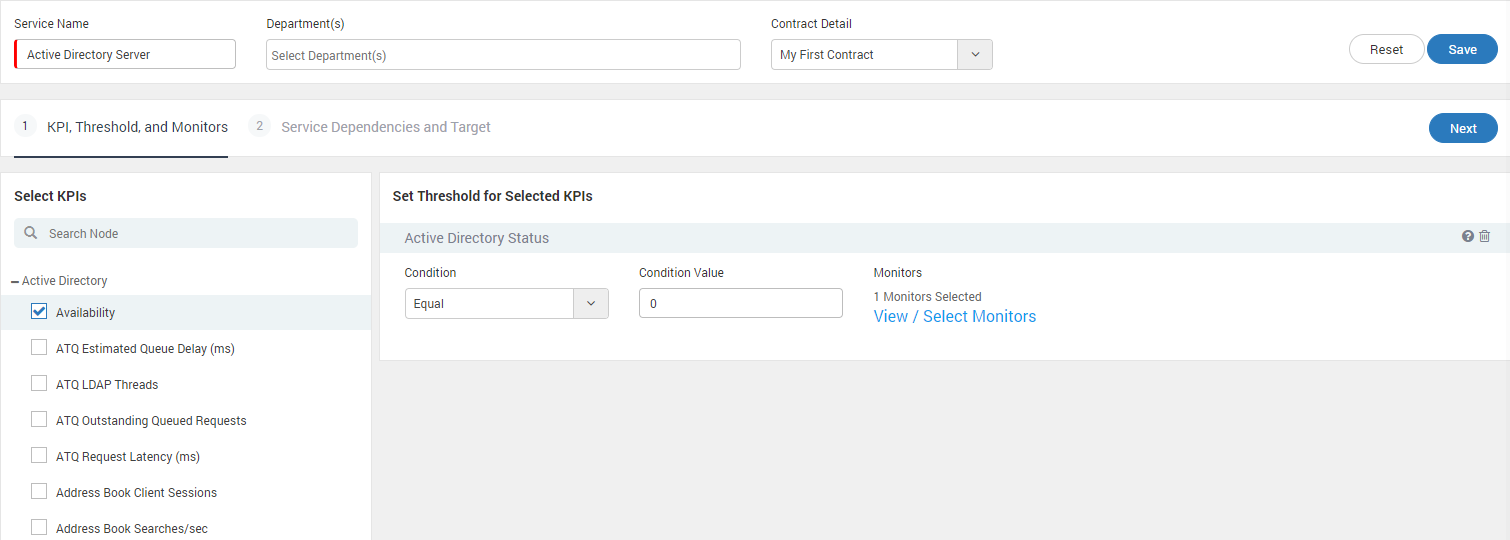Click step 2 number badge
The width and height of the screenshot is (1510, 540).
point(259,126)
